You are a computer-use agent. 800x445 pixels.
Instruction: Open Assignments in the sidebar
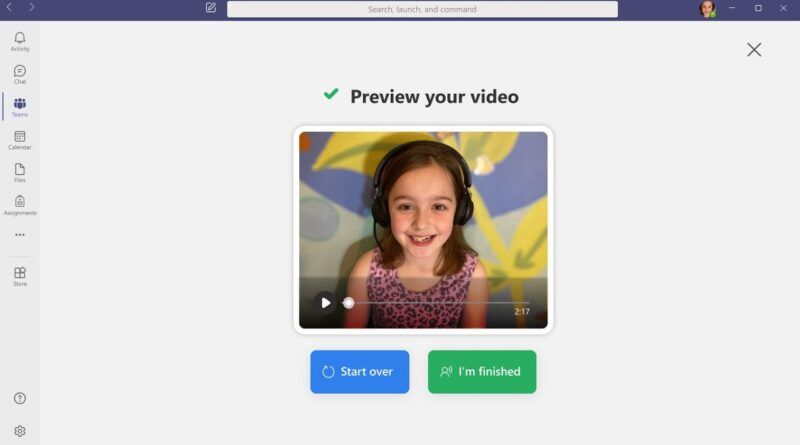pos(20,205)
